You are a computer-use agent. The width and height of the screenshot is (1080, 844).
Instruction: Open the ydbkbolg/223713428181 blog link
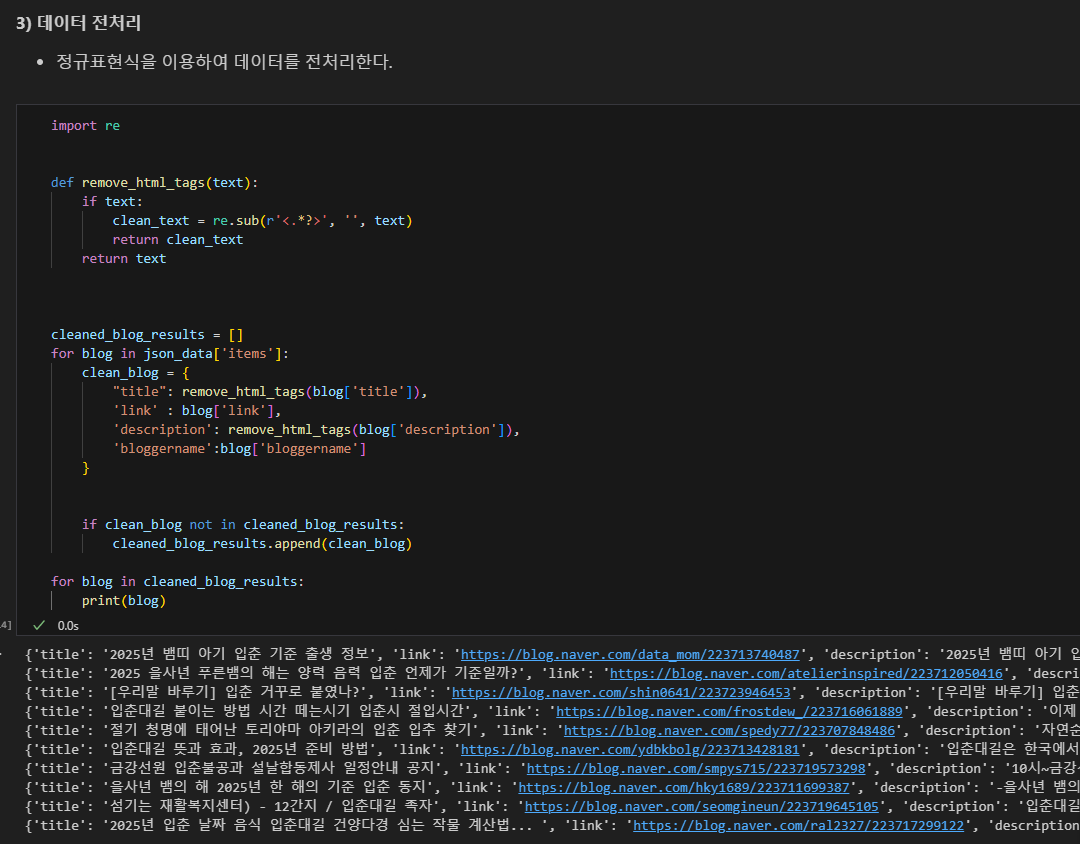630,750
